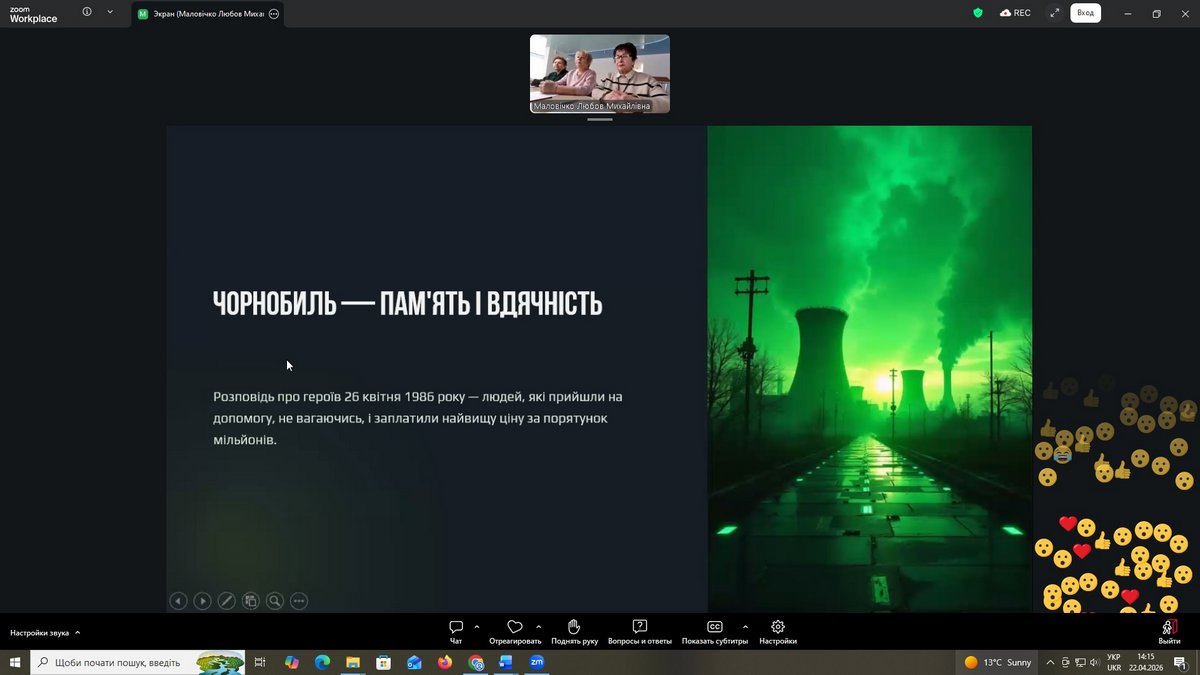Click the Маловічко Любов Михайлівна video thumbnail
The image size is (1200, 675).
(599, 72)
